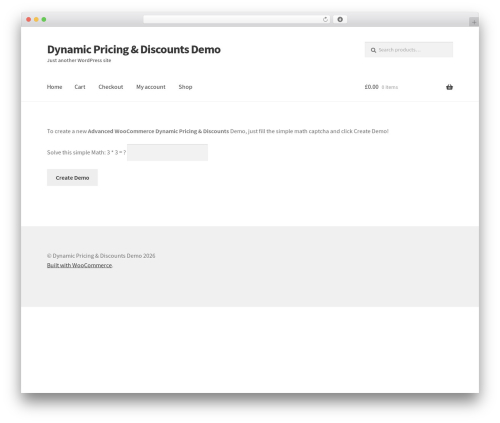This screenshot has height=423, width=500.
Task: Click the math captcha answer field
Action: [167, 152]
